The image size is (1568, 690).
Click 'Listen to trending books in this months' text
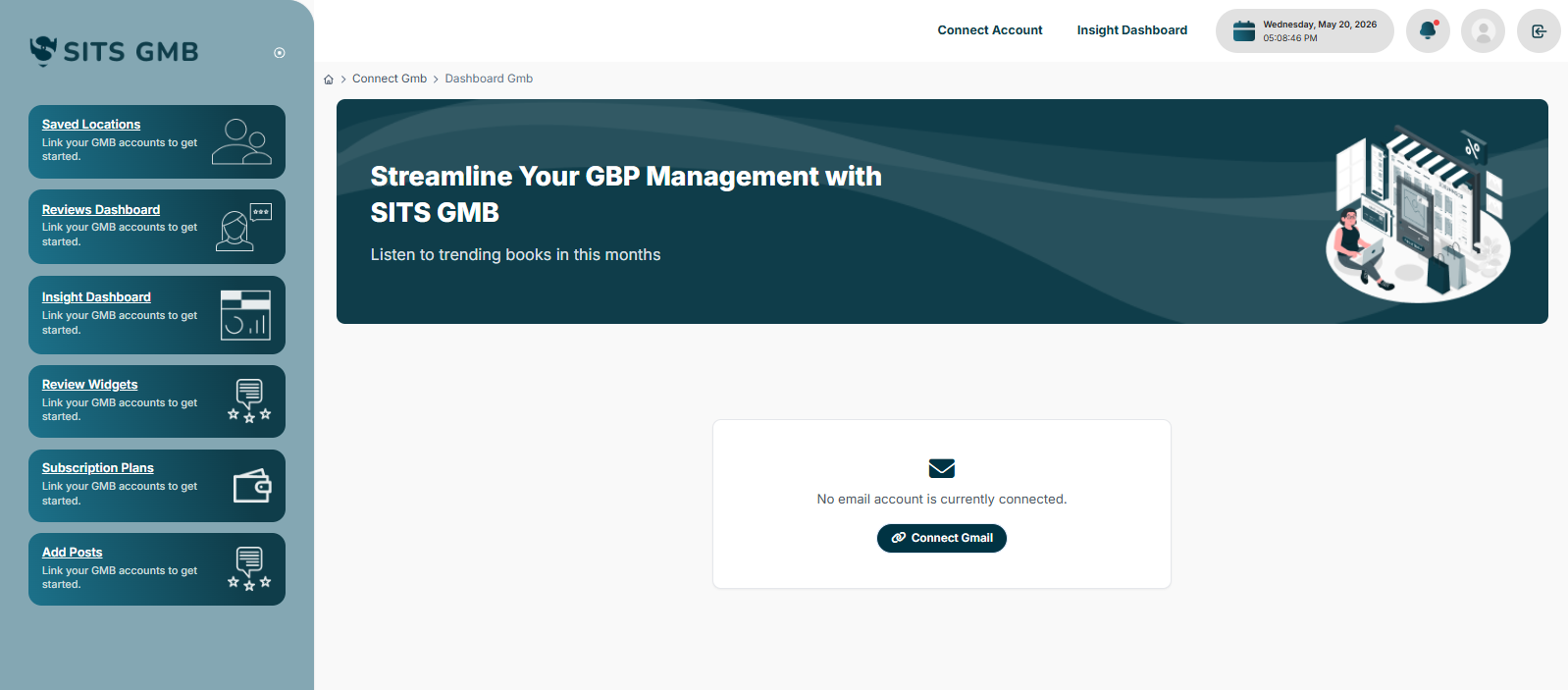pyautogui.click(x=515, y=255)
